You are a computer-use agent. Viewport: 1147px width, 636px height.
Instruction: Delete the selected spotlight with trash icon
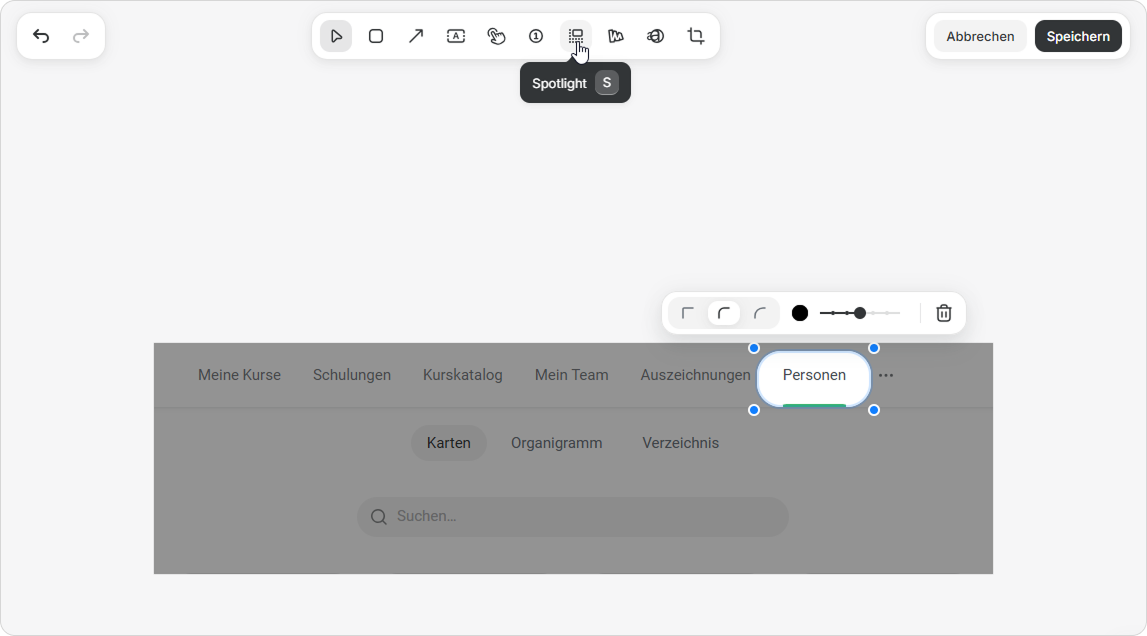click(x=943, y=313)
